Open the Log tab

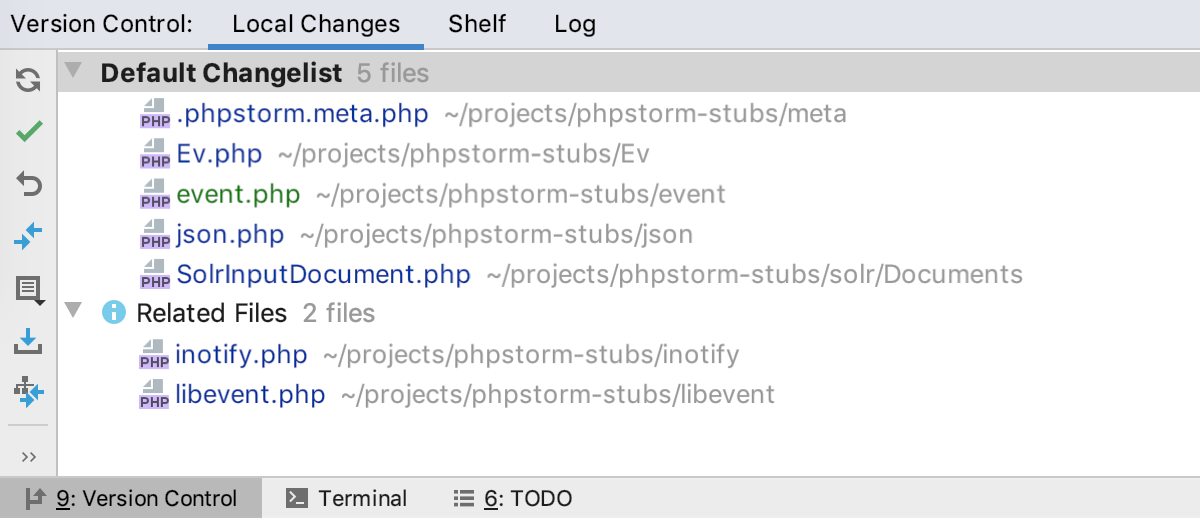[575, 23]
